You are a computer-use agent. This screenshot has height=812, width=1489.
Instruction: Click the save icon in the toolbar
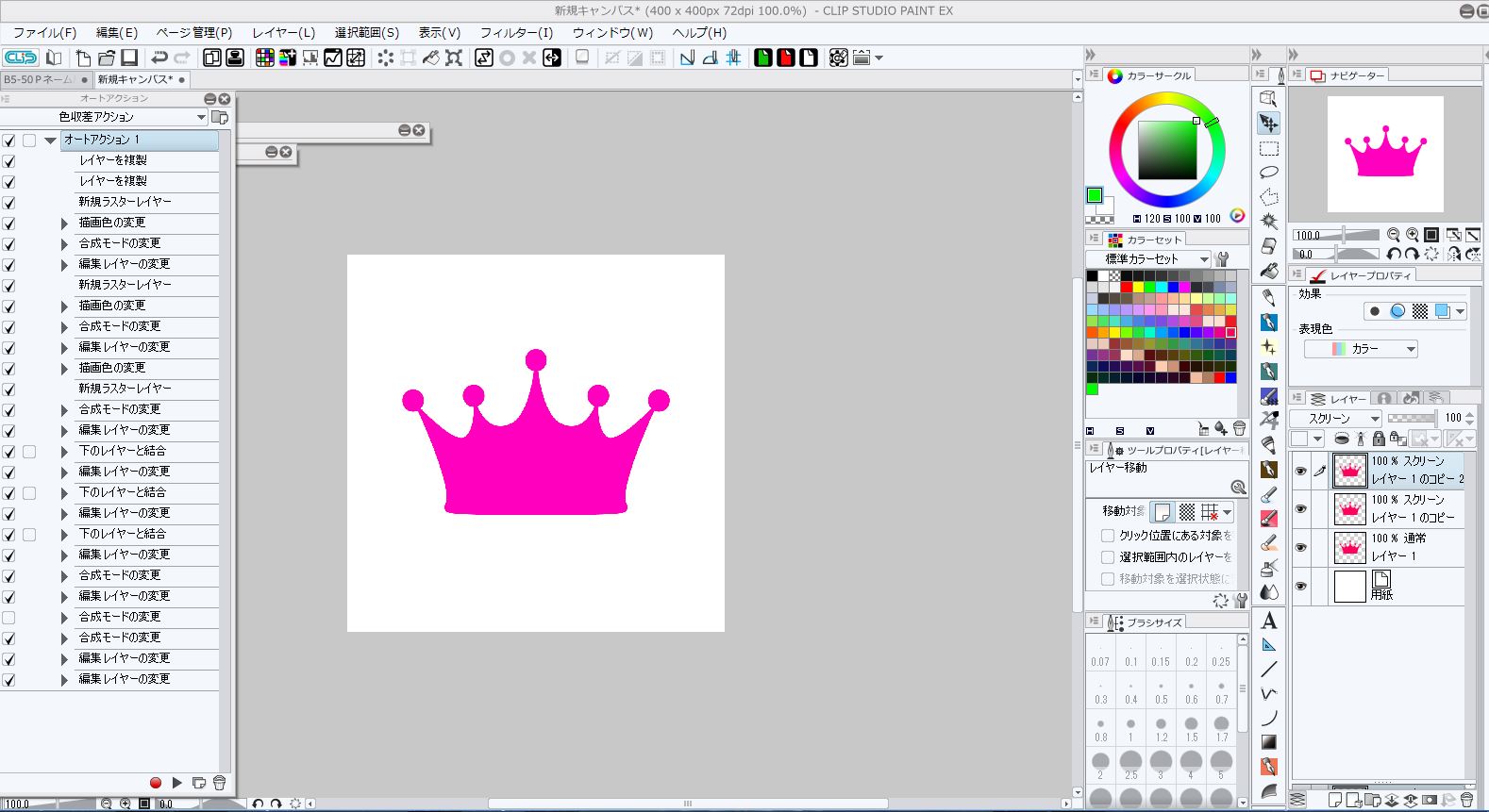pyautogui.click(x=130, y=58)
